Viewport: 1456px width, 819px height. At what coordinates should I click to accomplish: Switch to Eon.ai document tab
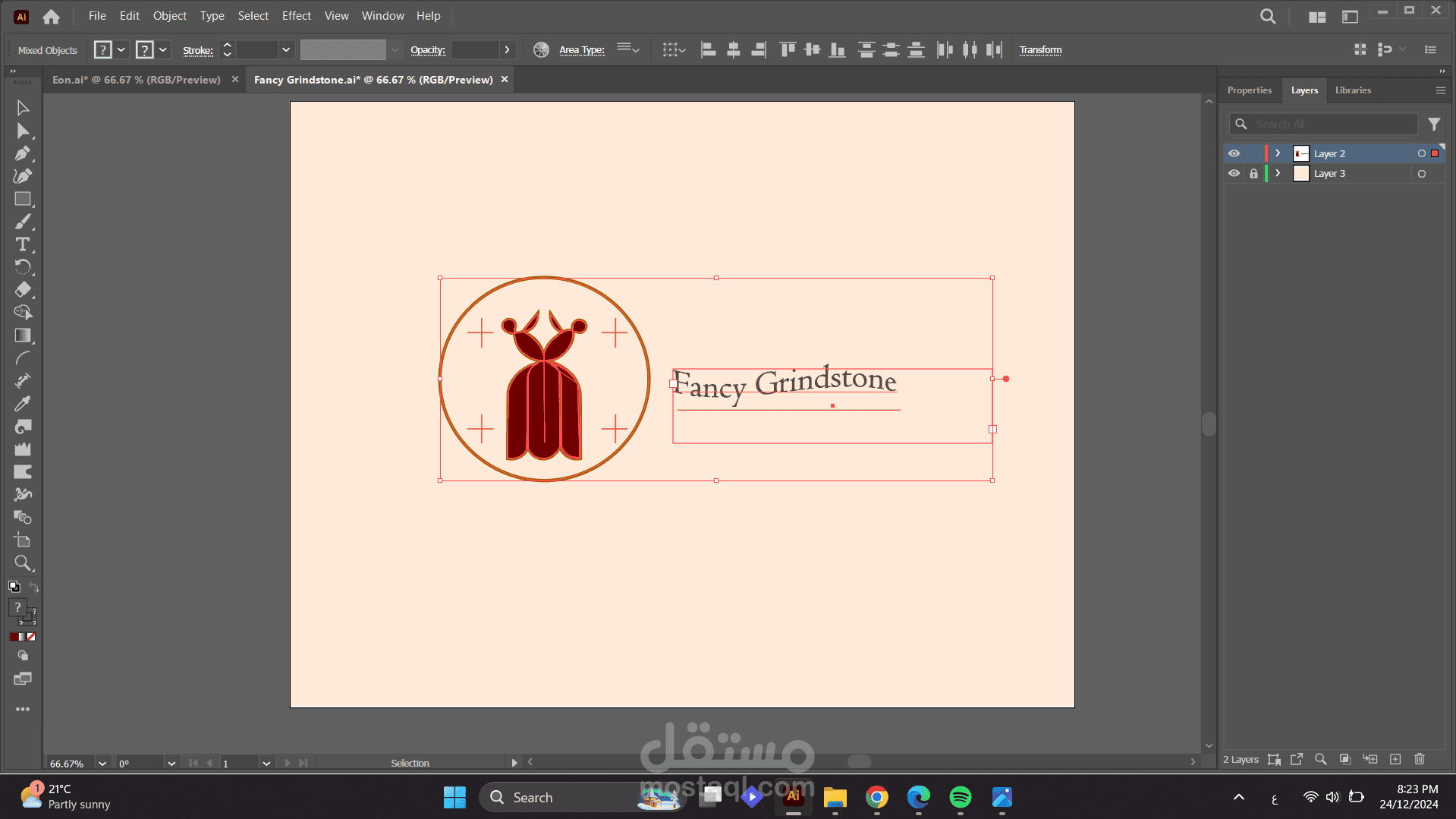coord(137,80)
